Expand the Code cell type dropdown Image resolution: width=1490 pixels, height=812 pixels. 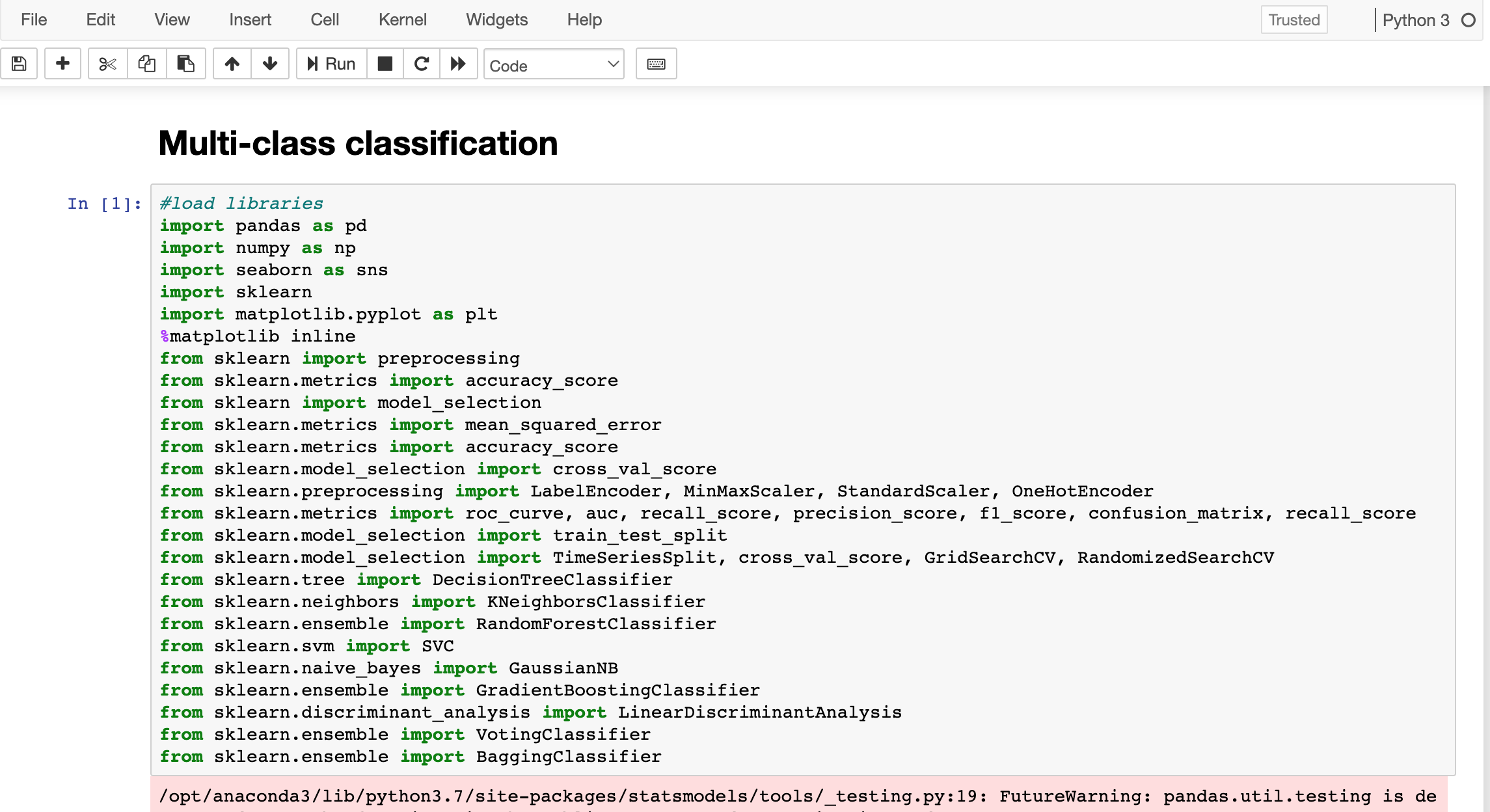(553, 64)
